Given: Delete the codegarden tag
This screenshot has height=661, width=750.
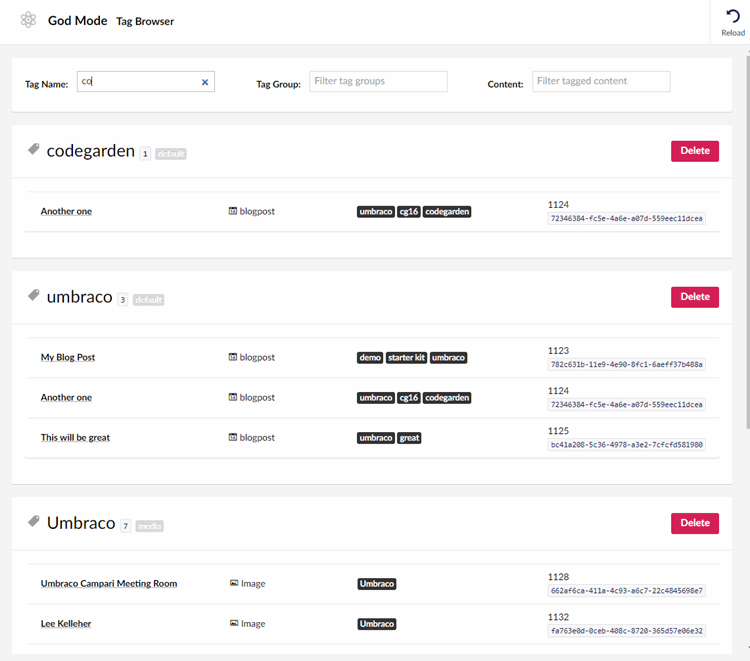Looking at the screenshot, I should (695, 151).
